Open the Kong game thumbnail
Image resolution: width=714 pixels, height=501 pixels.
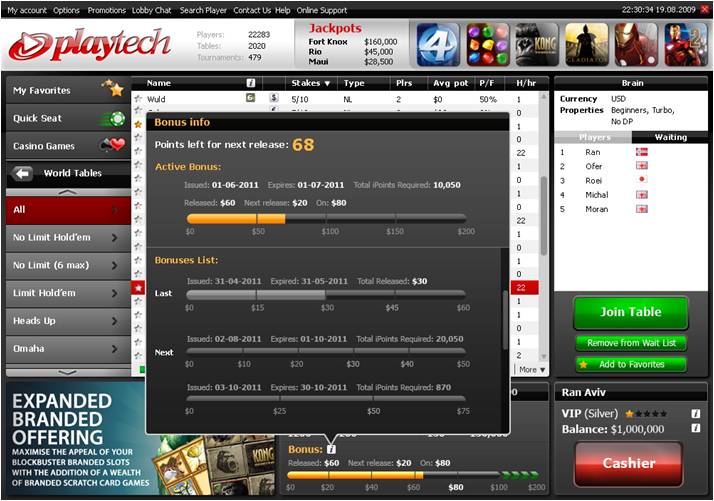tap(537, 45)
